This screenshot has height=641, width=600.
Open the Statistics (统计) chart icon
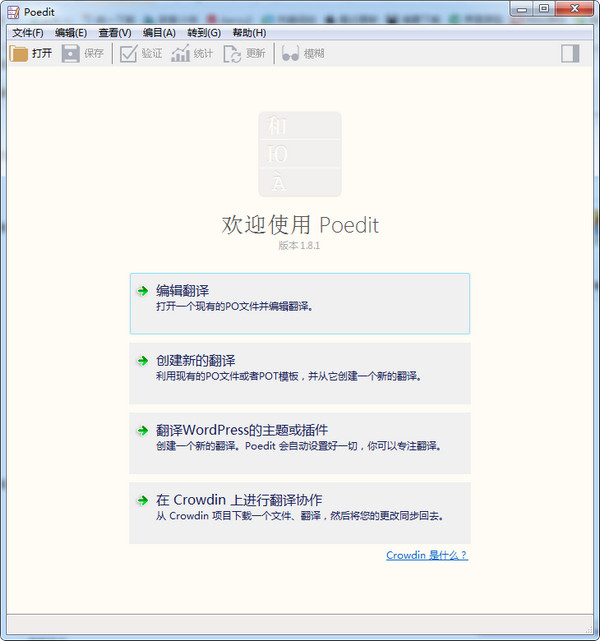coord(180,54)
